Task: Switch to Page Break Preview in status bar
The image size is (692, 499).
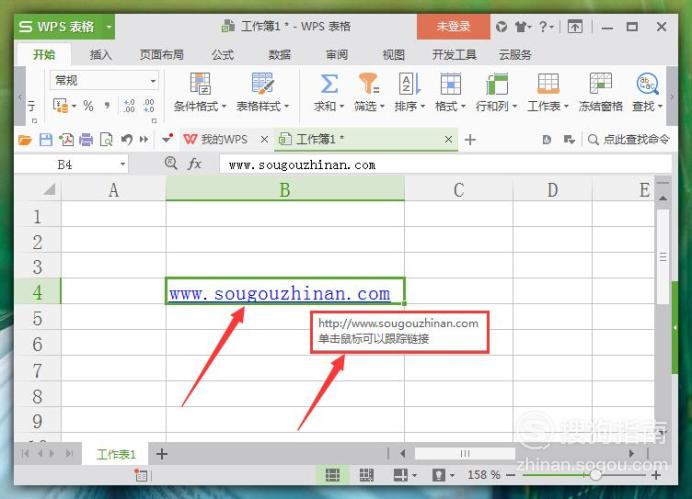Action: pyautogui.click(x=366, y=475)
